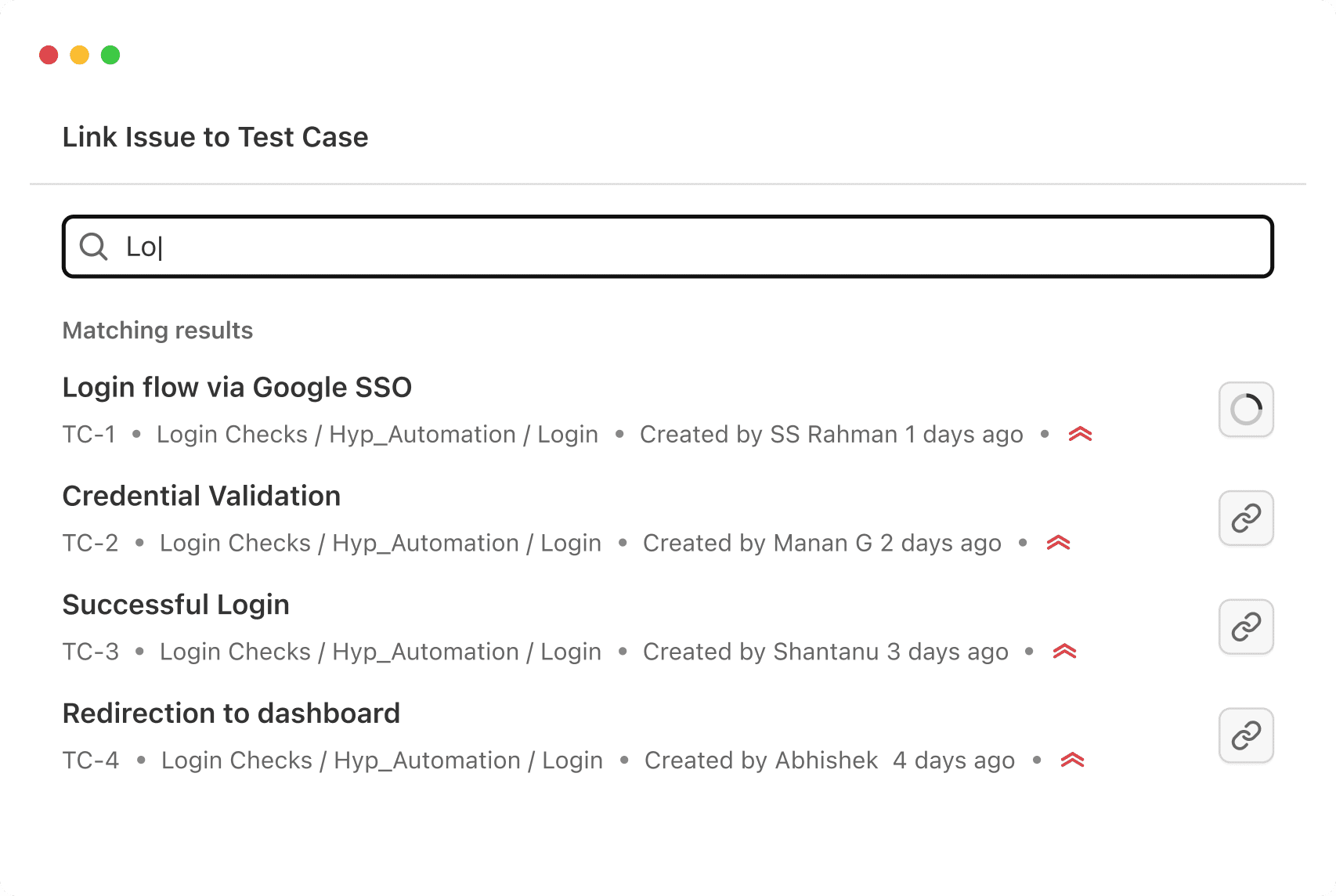This screenshot has height=896, width=1336.
Task: Click the link icon for Credential Validation
Action: point(1246,518)
